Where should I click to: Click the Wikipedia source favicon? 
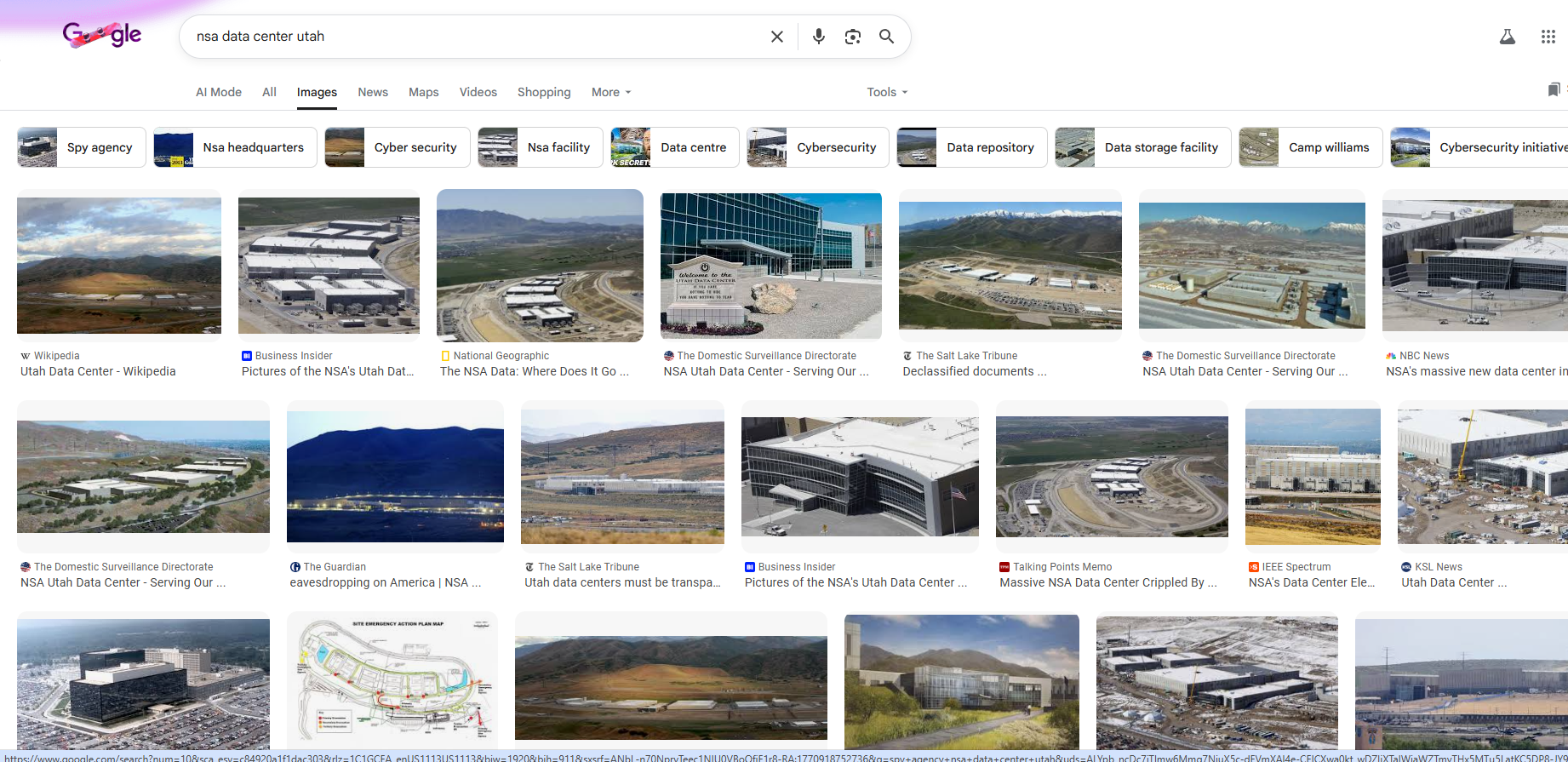26,356
